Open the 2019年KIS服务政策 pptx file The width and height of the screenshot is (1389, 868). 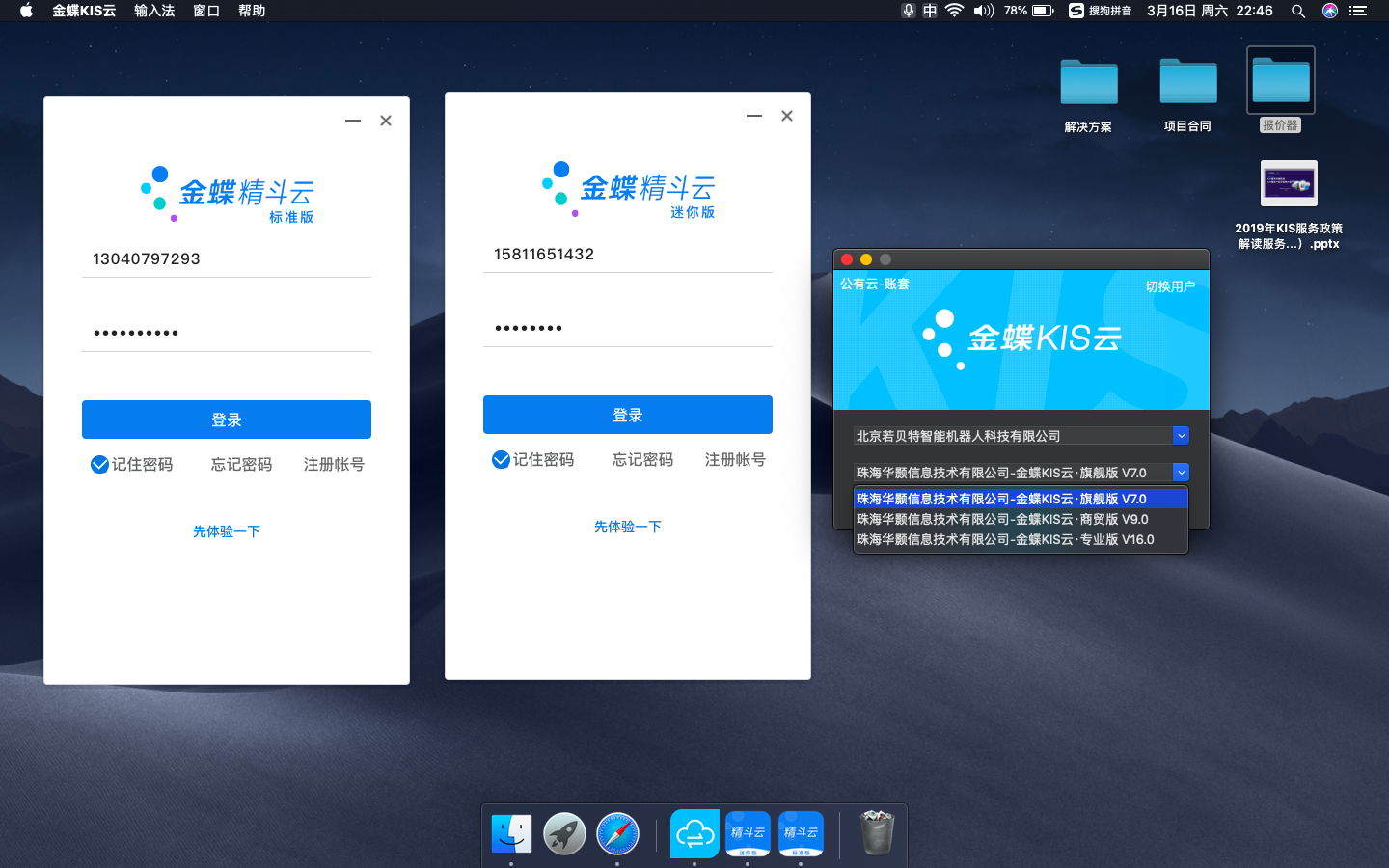point(1289,183)
